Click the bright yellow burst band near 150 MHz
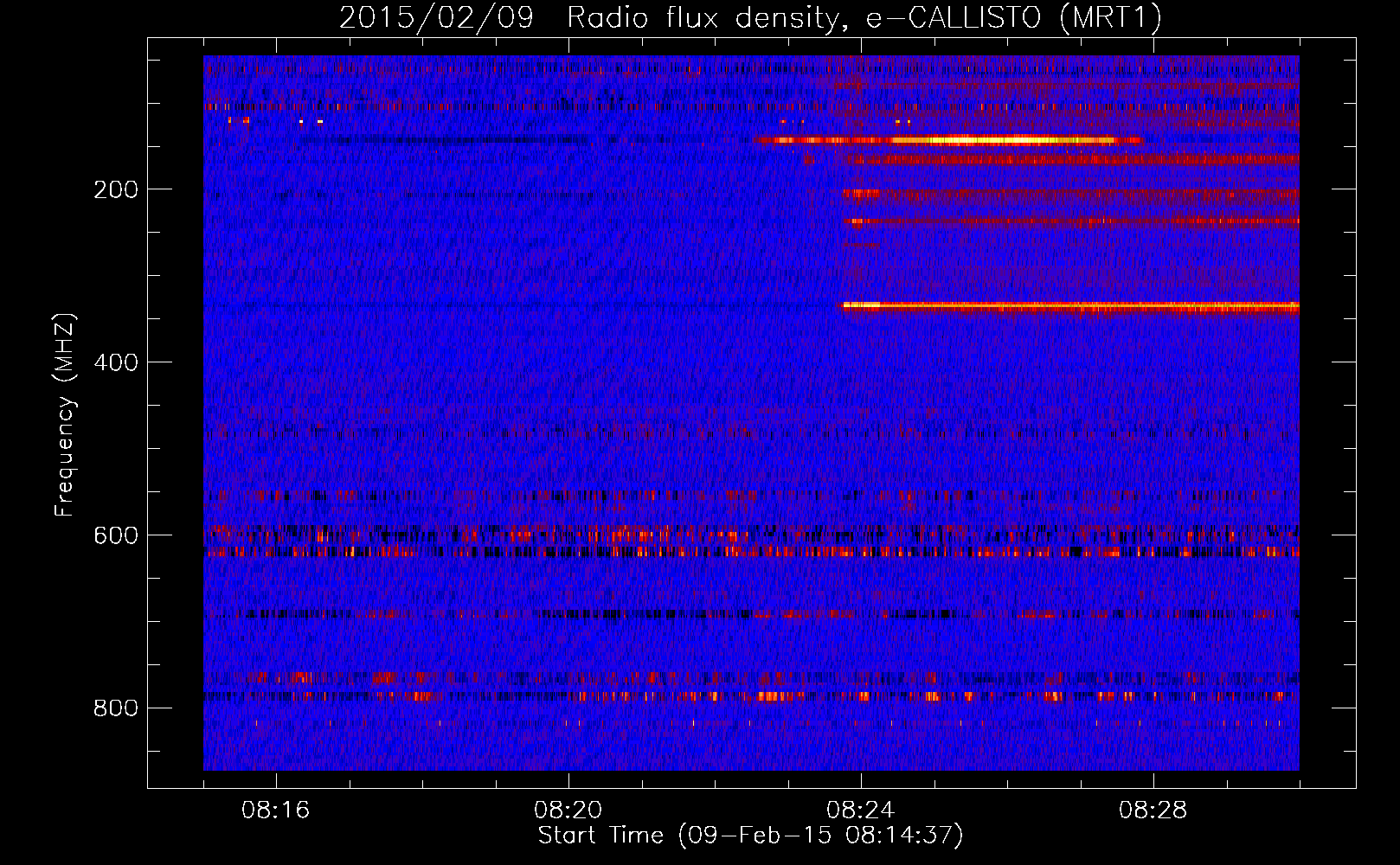1400x865 pixels. pos(949,140)
